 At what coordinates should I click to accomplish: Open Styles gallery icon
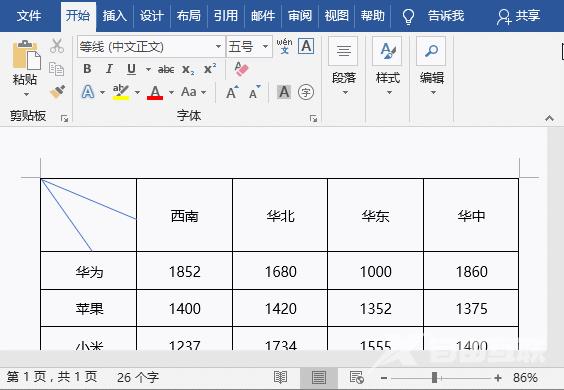[x=387, y=51]
